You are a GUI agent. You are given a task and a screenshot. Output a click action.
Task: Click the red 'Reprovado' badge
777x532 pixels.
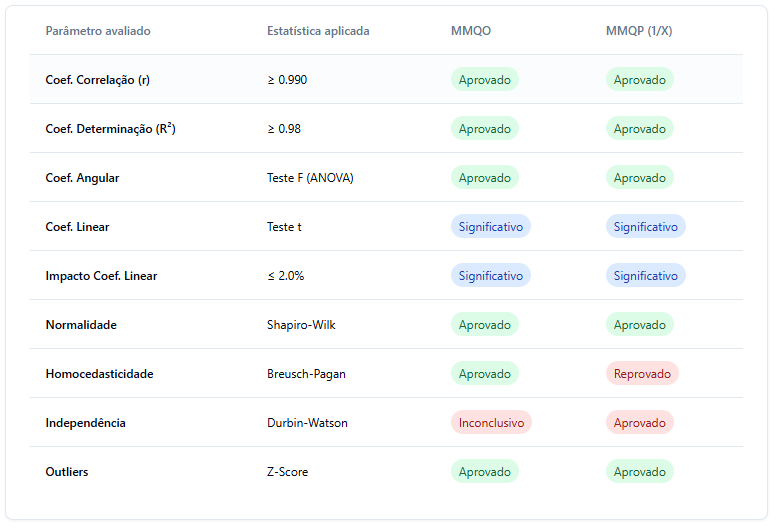tap(642, 374)
